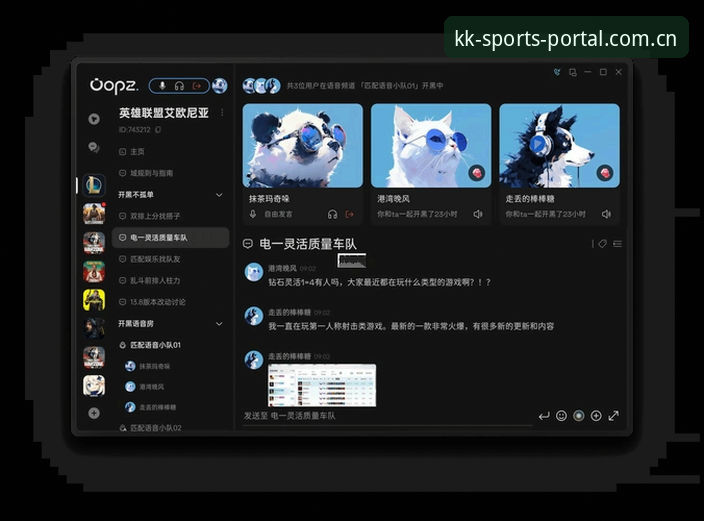Viewport: 704px width, 521px height.
Task: Select the League of Legends server icon
Action: 94,185
